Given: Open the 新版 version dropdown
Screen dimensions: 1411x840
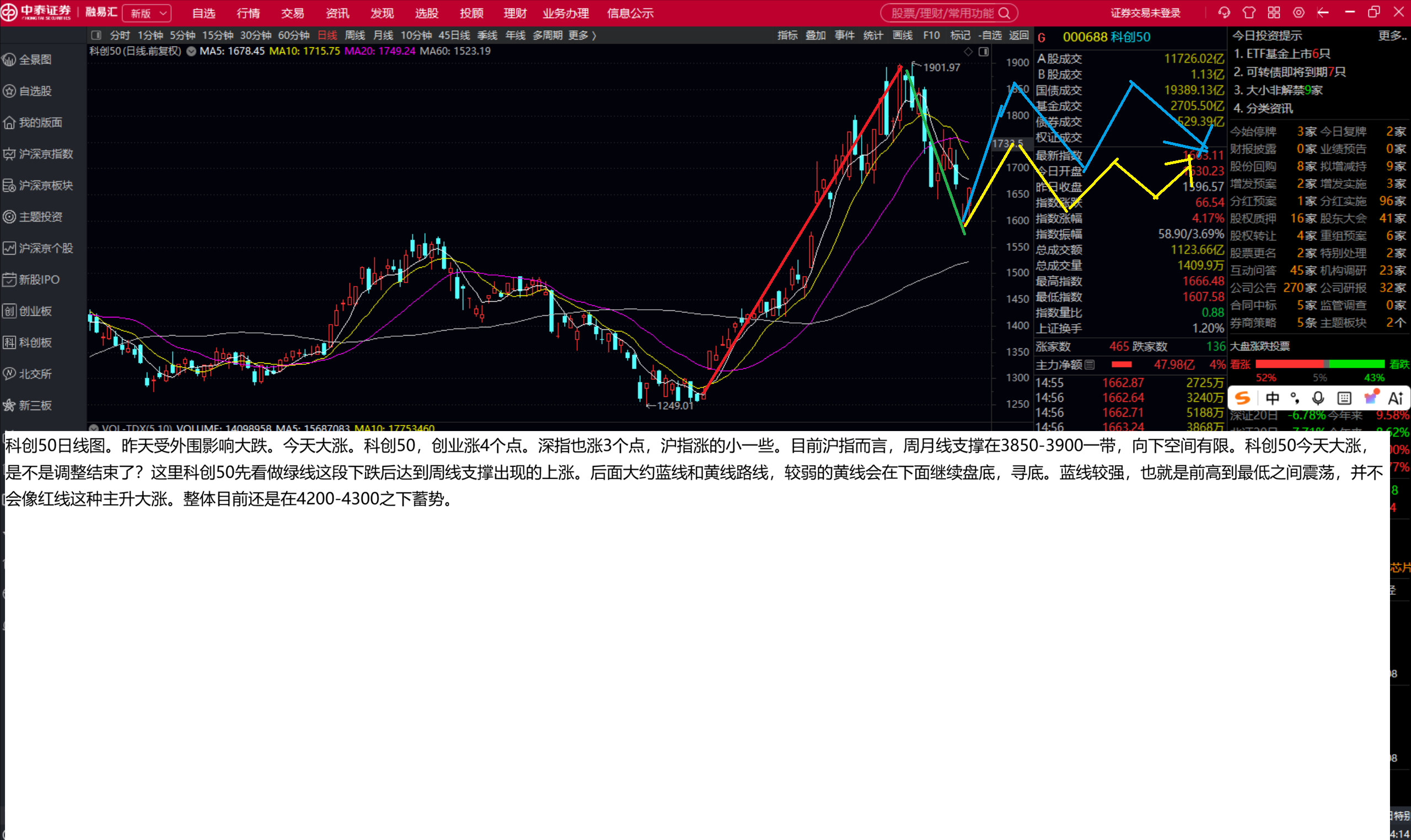Looking at the screenshot, I should pyautogui.click(x=147, y=13).
